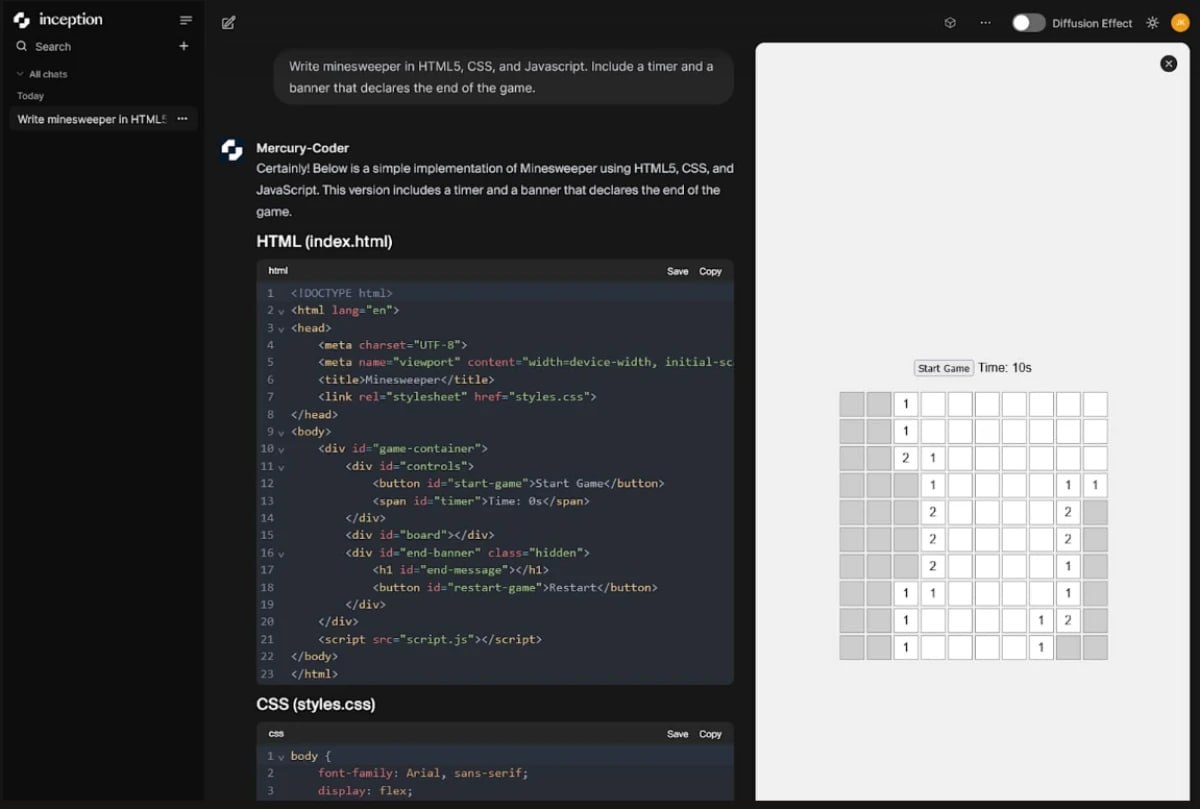Select the Write minesweeper chat in the sidebar
Screen dimensions: 1200x809
91,119
